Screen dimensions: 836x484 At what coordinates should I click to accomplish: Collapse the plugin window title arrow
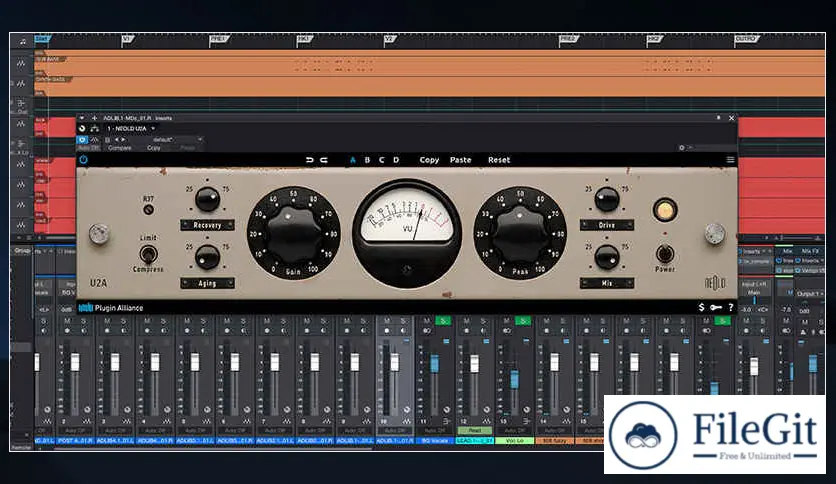click(82, 118)
